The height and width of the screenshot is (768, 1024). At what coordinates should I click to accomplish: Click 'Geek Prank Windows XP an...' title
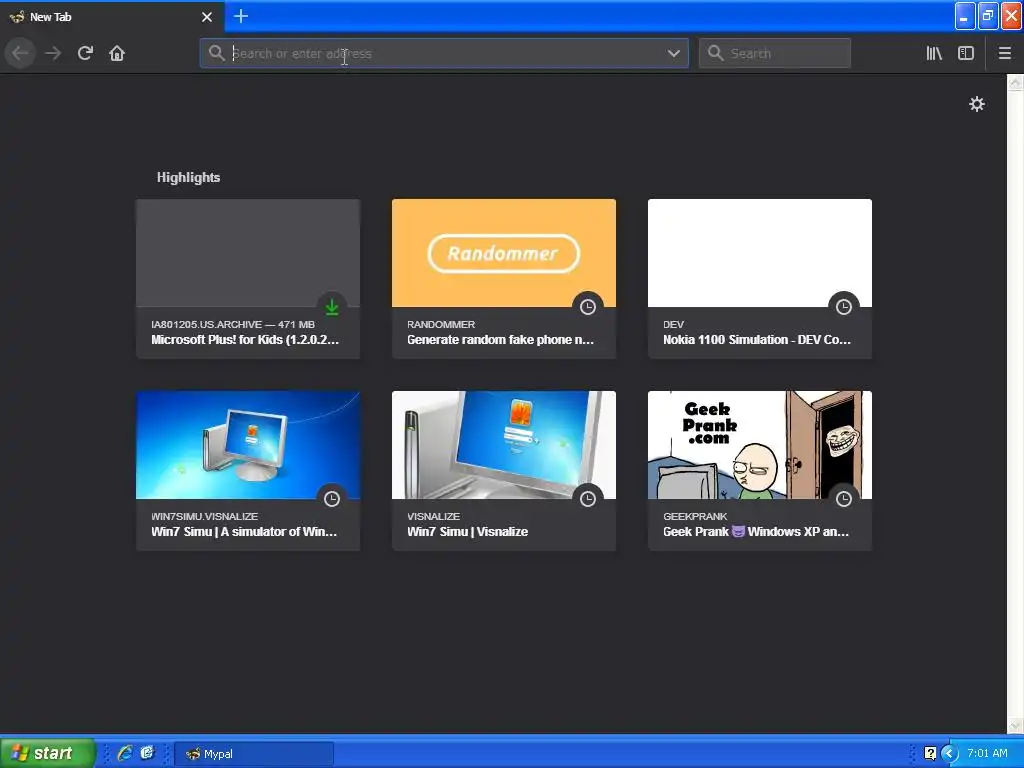click(756, 532)
